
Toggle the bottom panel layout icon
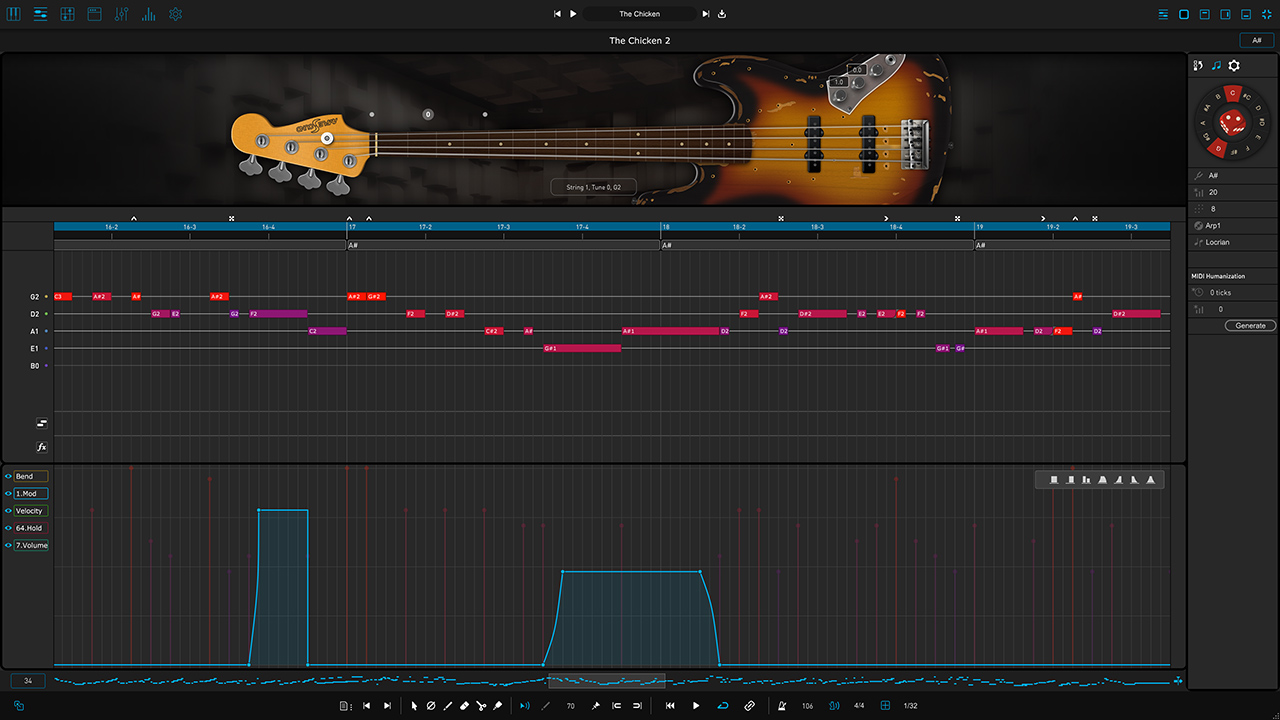point(1246,15)
